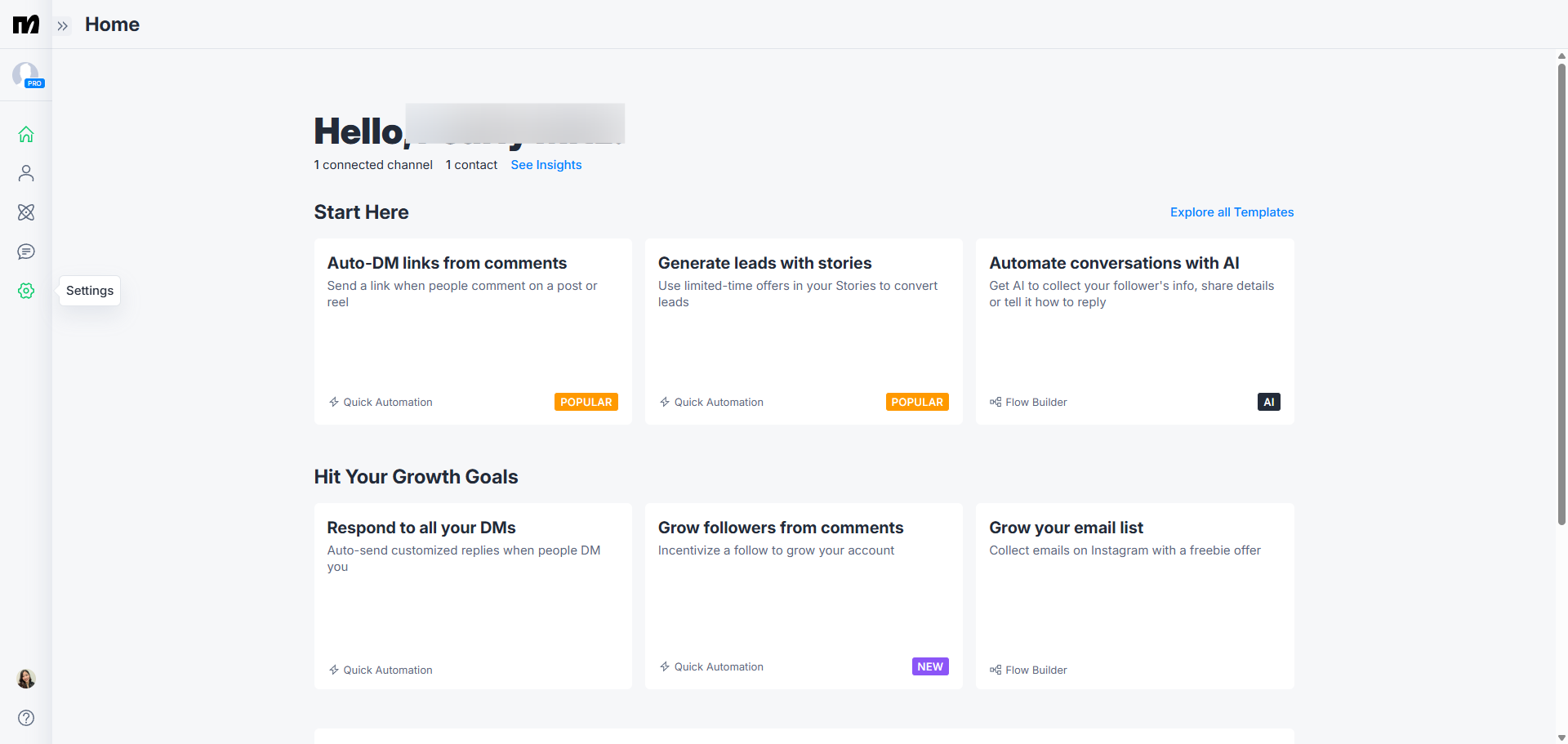Open Settings gear in sidebar
This screenshot has width=1568, height=744.
[x=26, y=291]
